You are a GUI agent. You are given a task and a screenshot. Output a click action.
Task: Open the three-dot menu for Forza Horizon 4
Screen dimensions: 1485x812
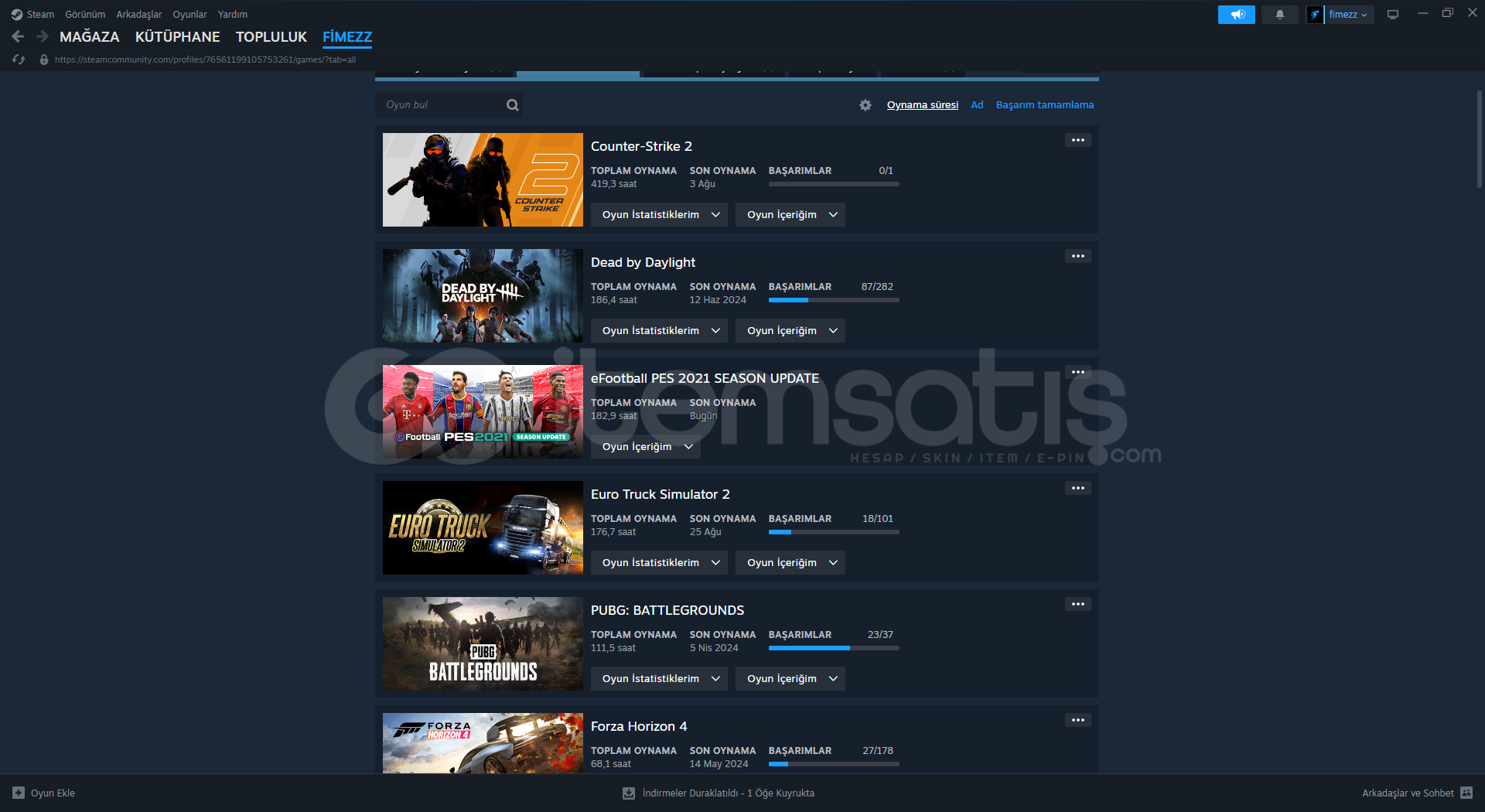pos(1078,720)
